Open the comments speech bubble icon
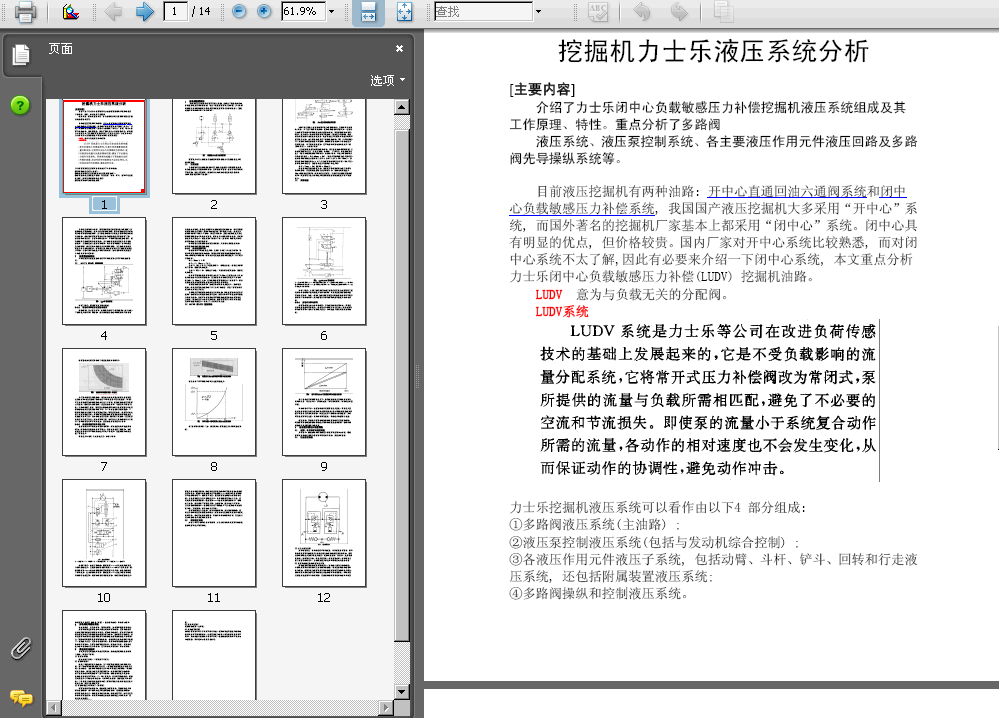The height and width of the screenshot is (718, 999). (x=21, y=698)
